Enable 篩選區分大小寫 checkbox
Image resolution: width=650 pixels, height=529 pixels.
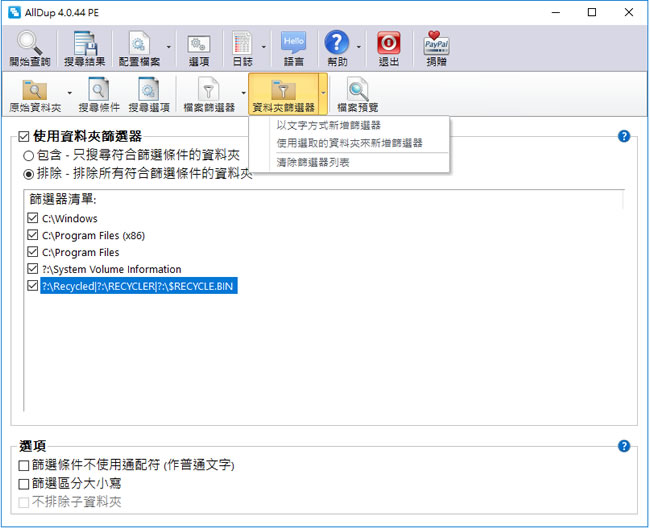[24, 484]
